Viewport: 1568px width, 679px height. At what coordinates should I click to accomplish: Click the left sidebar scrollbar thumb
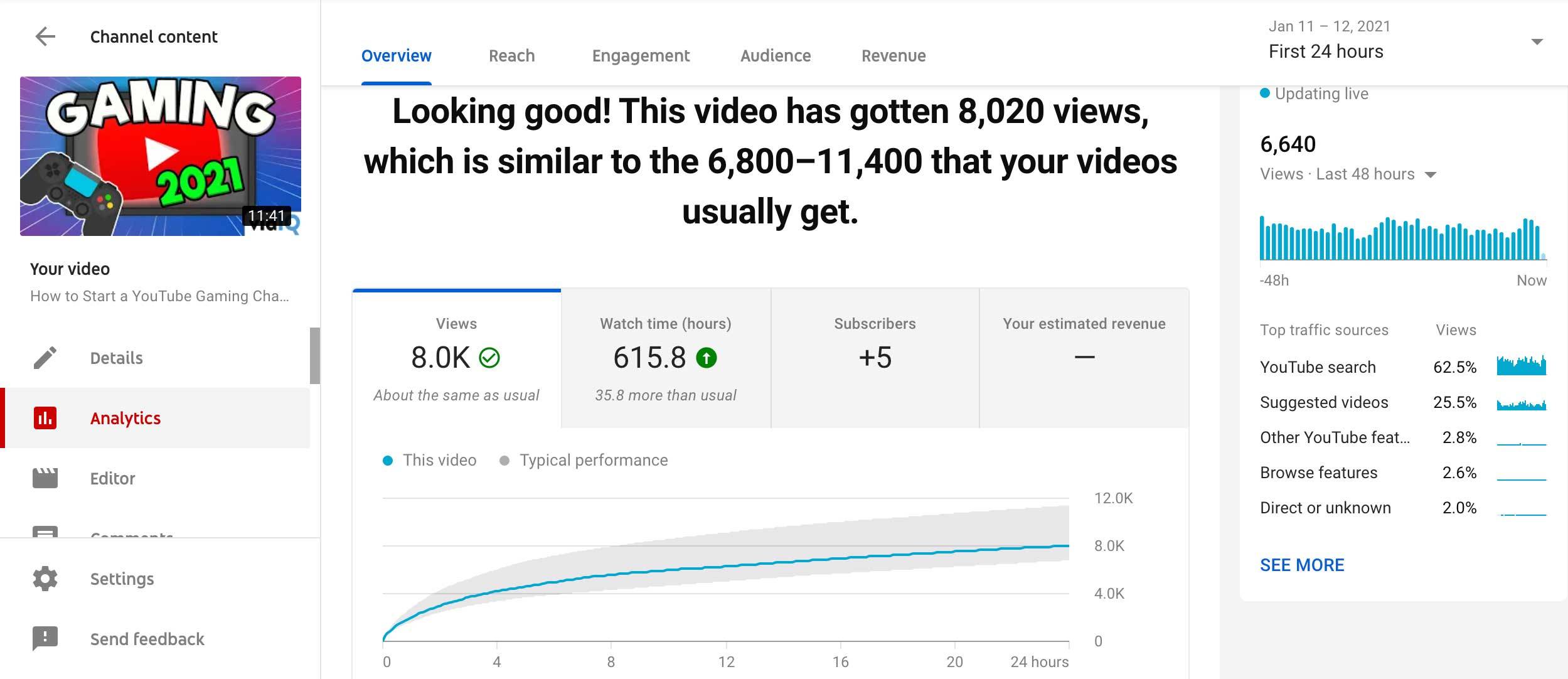pos(315,355)
